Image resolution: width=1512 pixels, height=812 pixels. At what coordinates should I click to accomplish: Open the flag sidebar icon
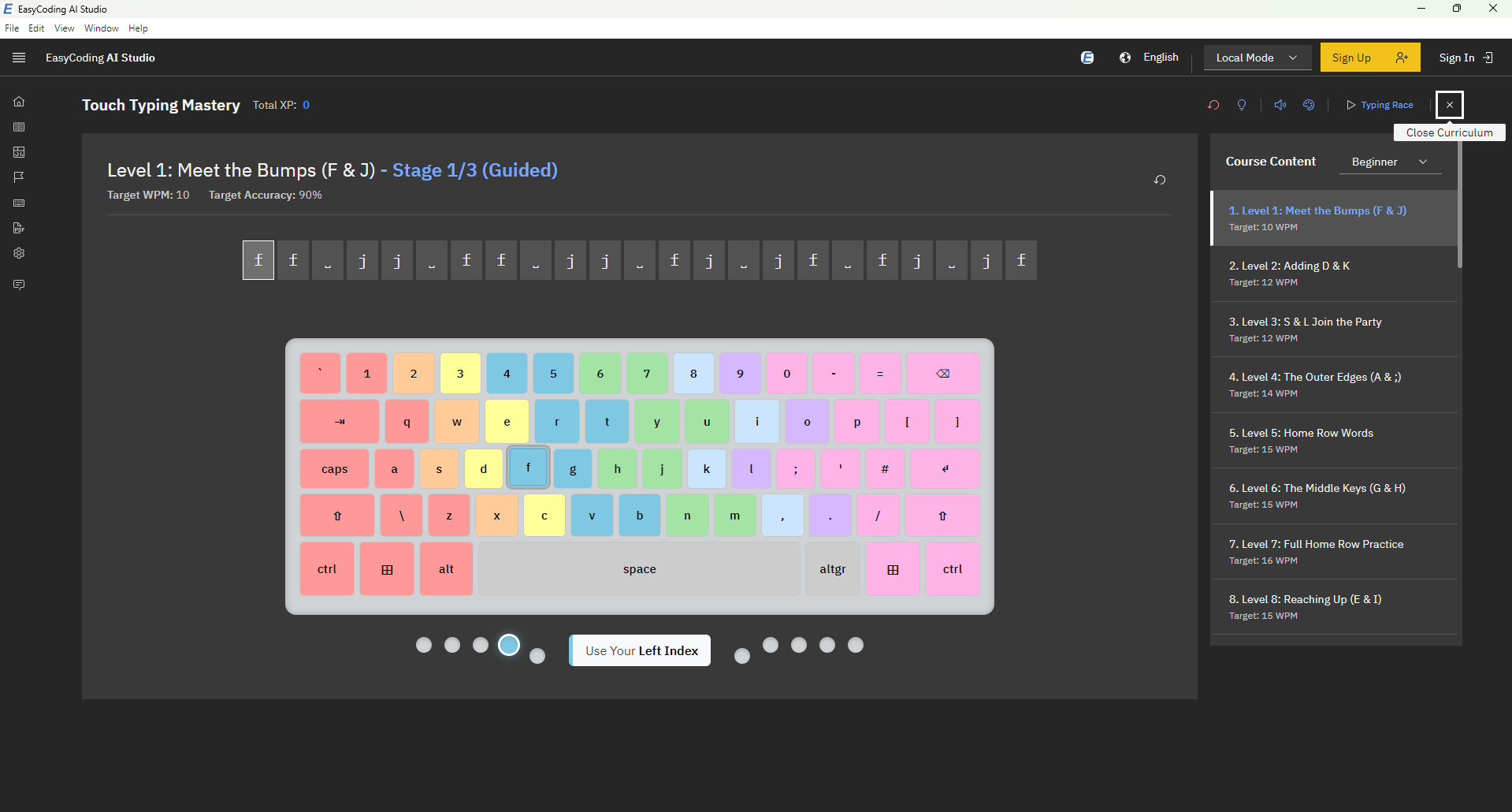coord(19,177)
